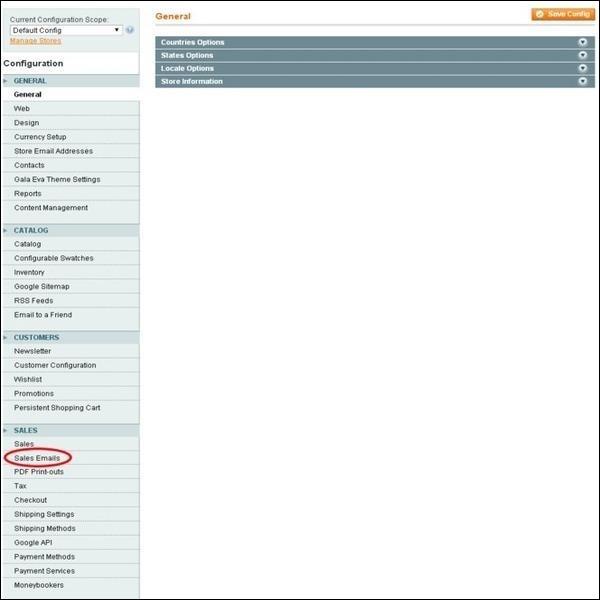Open the Catalog configuration item

27,244
